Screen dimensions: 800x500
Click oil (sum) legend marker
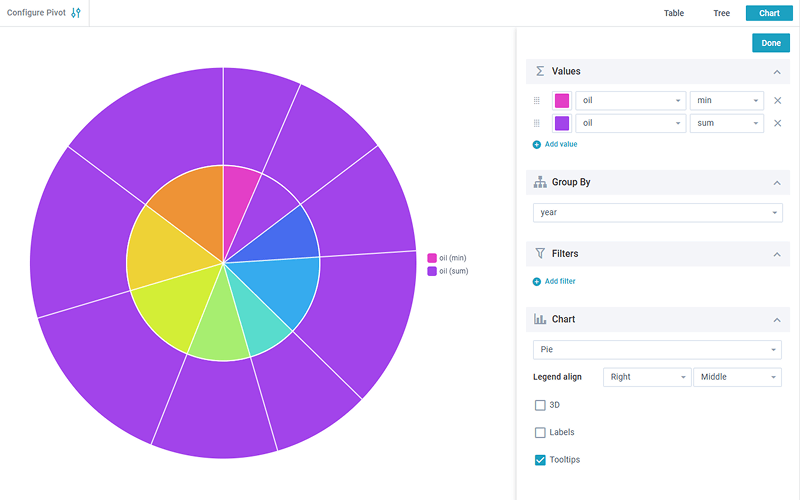click(x=432, y=271)
